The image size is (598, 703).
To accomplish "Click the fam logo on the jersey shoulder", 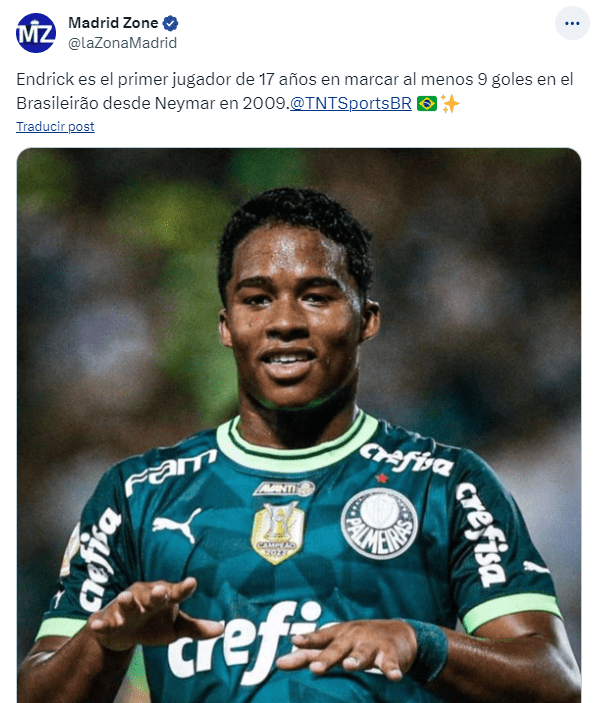I will (170, 472).
